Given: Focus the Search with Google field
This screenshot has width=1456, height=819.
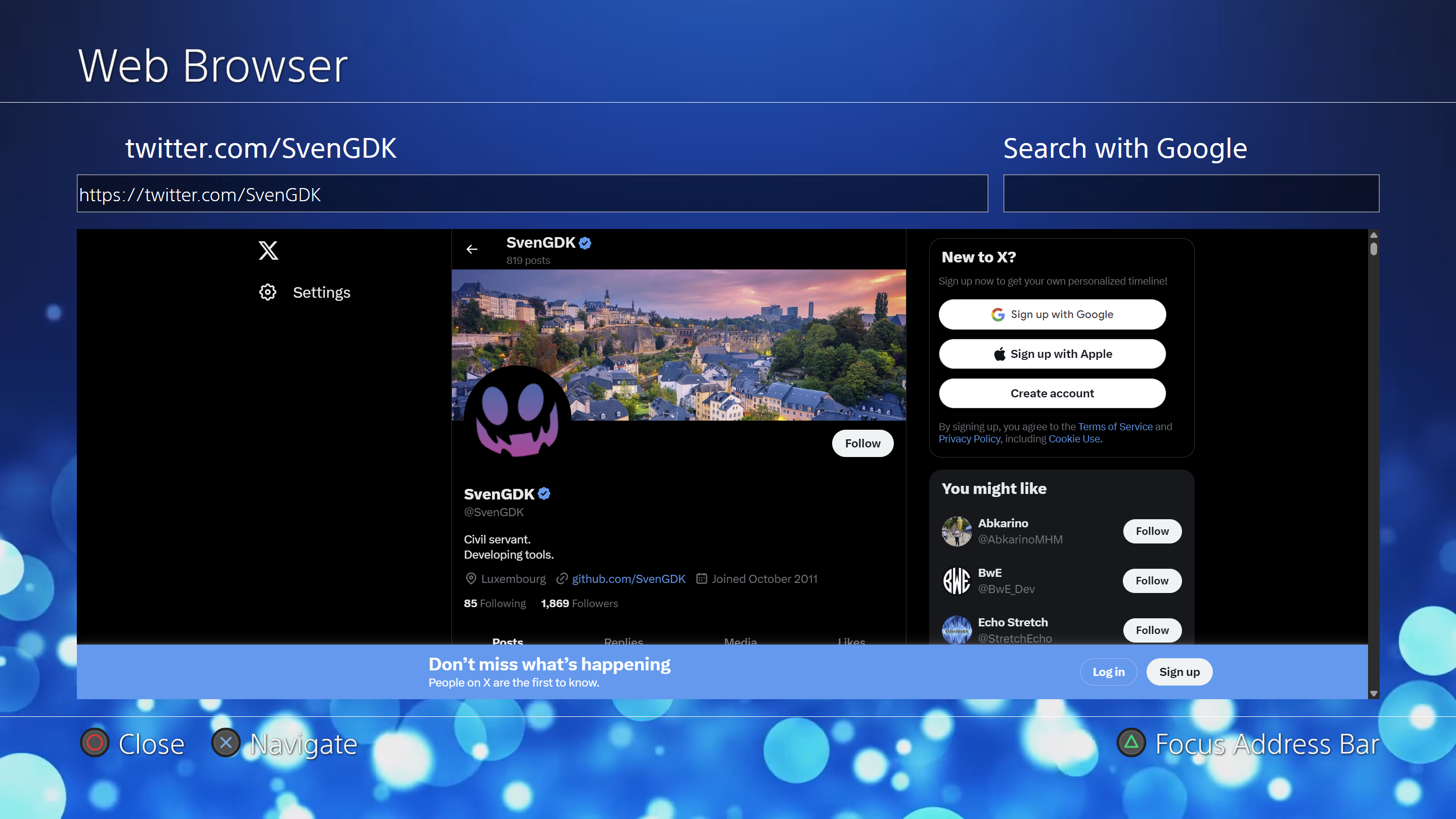Looking at the screenshot, I should (x=1191, y=194).
